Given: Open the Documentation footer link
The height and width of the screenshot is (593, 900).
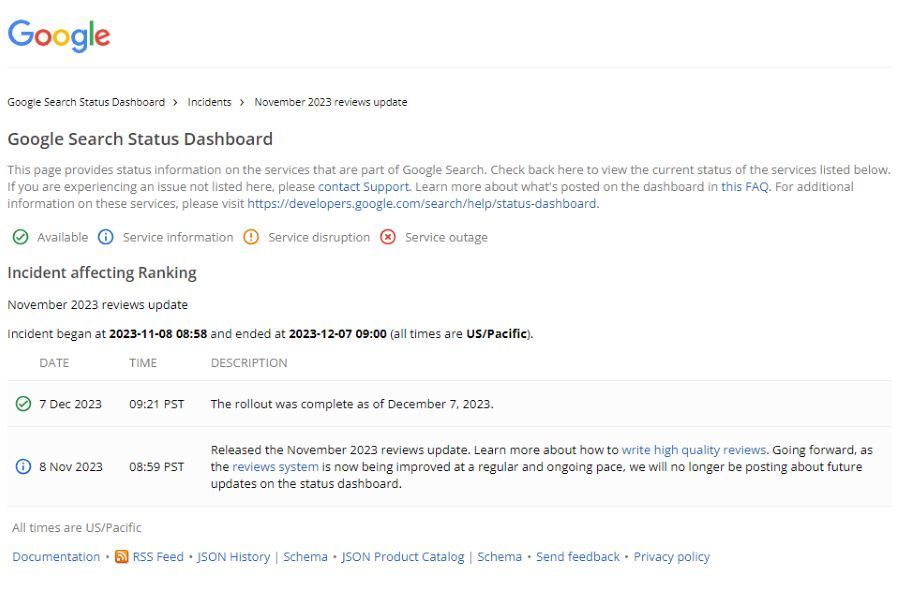Looking at the screenshot, I should pyautogui.click(x=56, y=557).
